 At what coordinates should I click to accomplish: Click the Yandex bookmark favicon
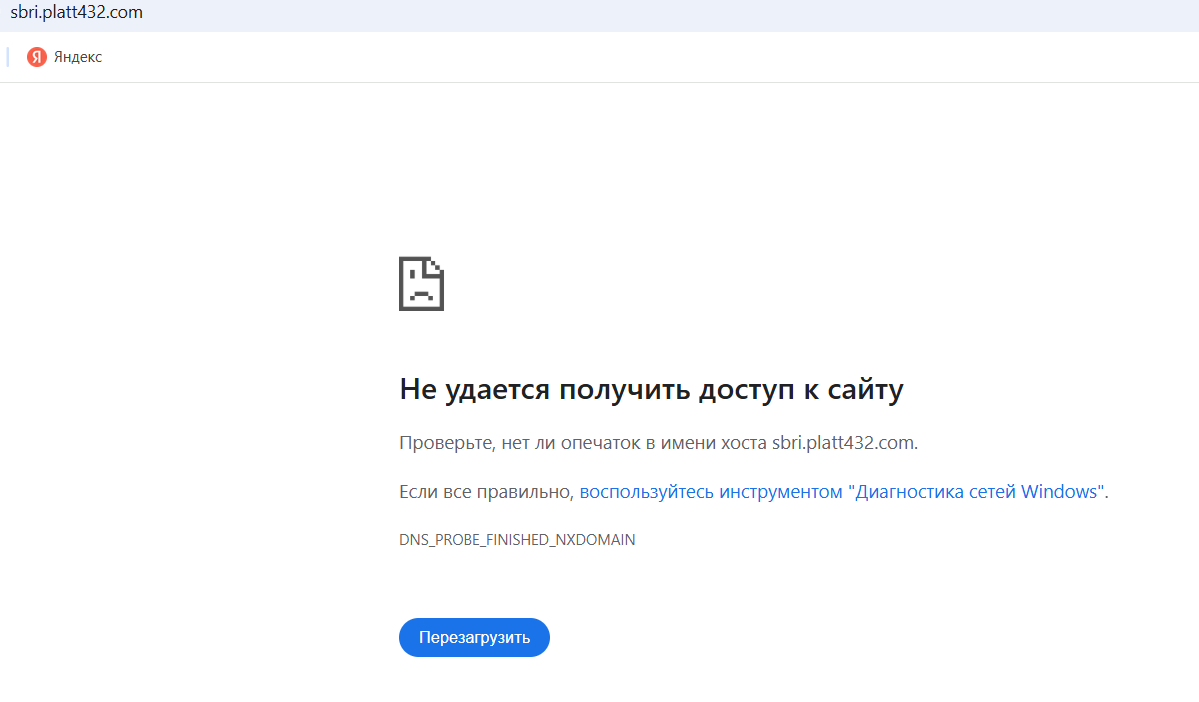[37, 57]
